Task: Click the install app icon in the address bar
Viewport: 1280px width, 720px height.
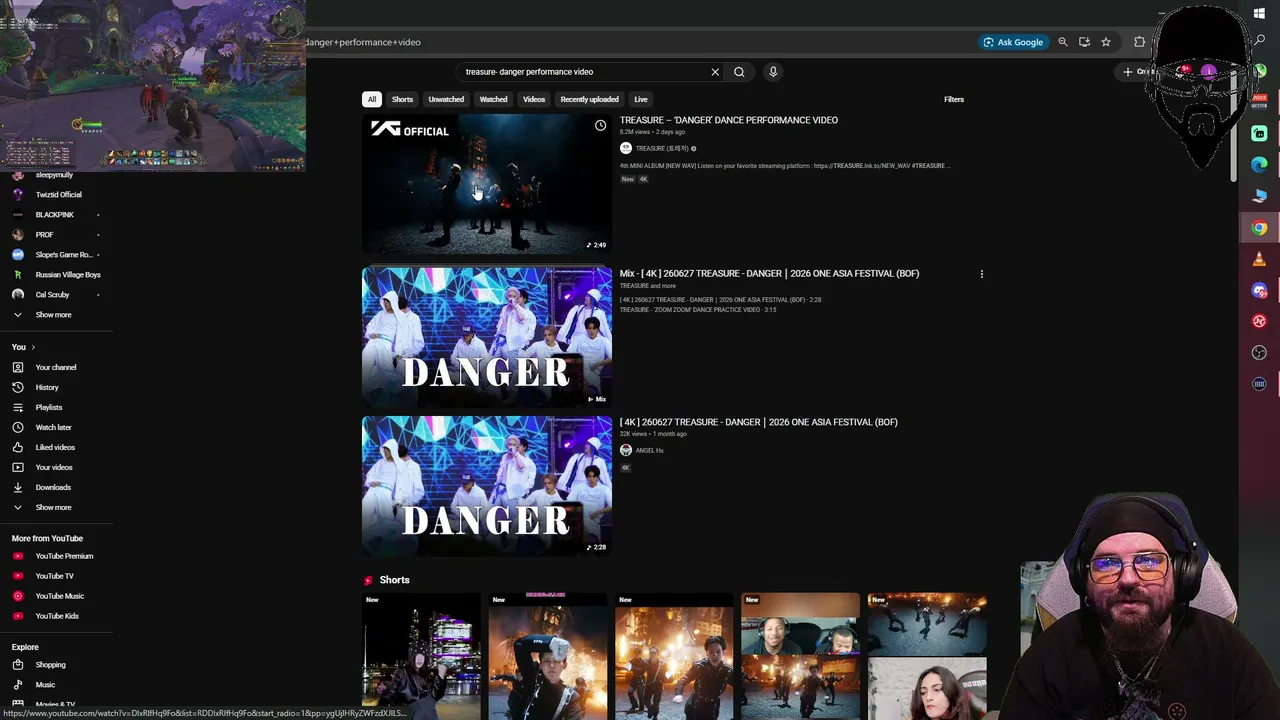Action: click(x=1084, y=42)
